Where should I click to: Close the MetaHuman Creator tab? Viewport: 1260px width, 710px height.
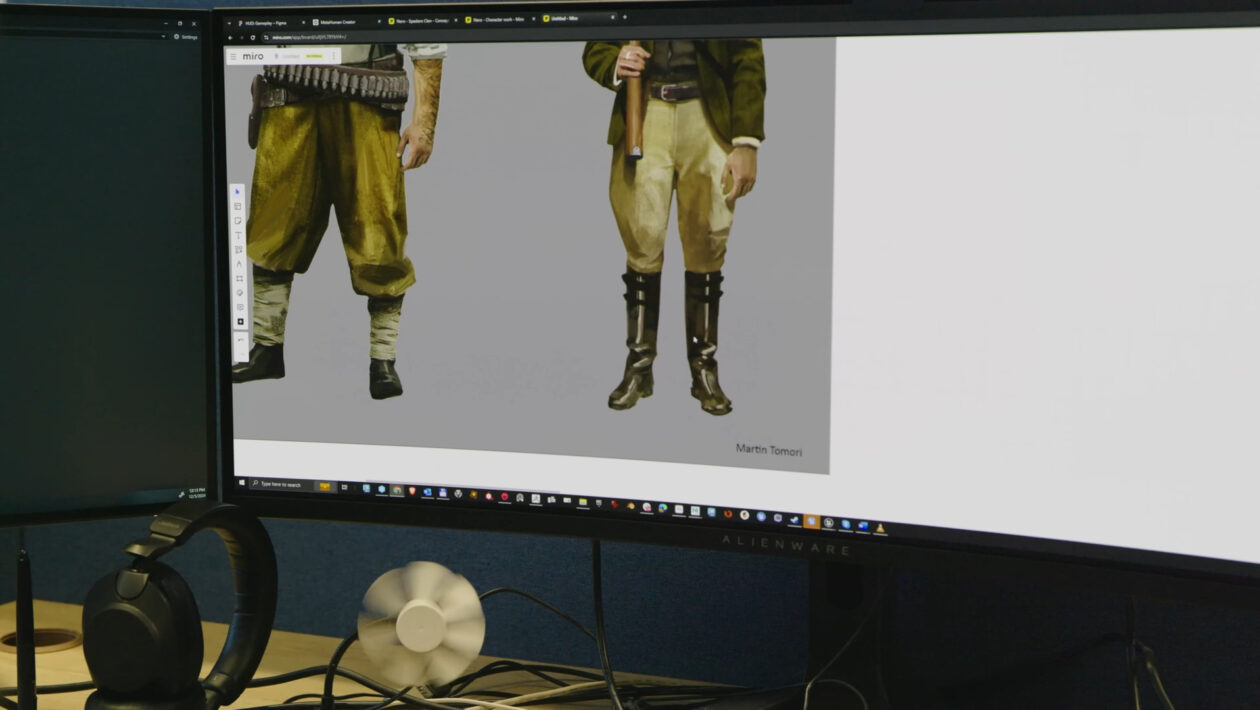[378, 21]
